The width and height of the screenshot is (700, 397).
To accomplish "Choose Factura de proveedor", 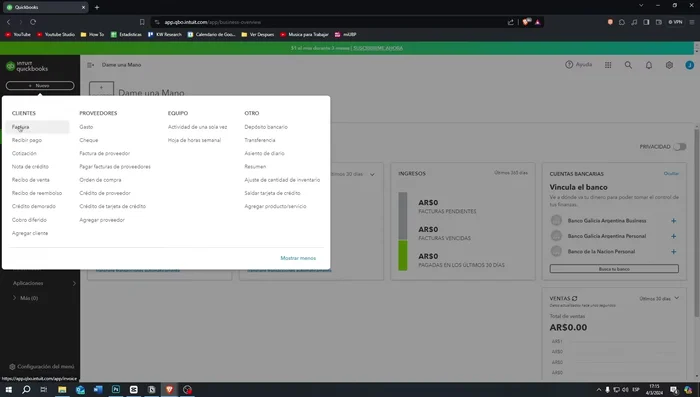I will 104,153.
